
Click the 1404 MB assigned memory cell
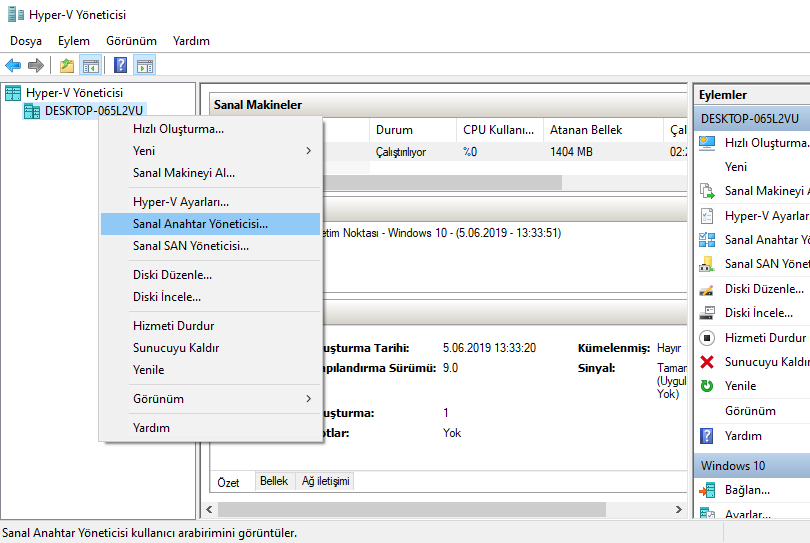coord(571,152)
